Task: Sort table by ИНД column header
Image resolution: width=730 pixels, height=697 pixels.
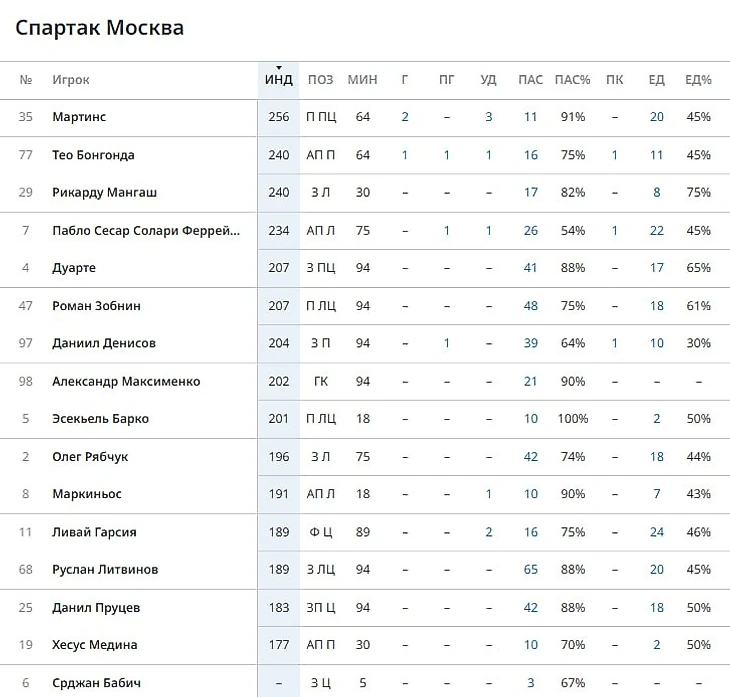Action: pyautogui.click(x=278, y=80)
